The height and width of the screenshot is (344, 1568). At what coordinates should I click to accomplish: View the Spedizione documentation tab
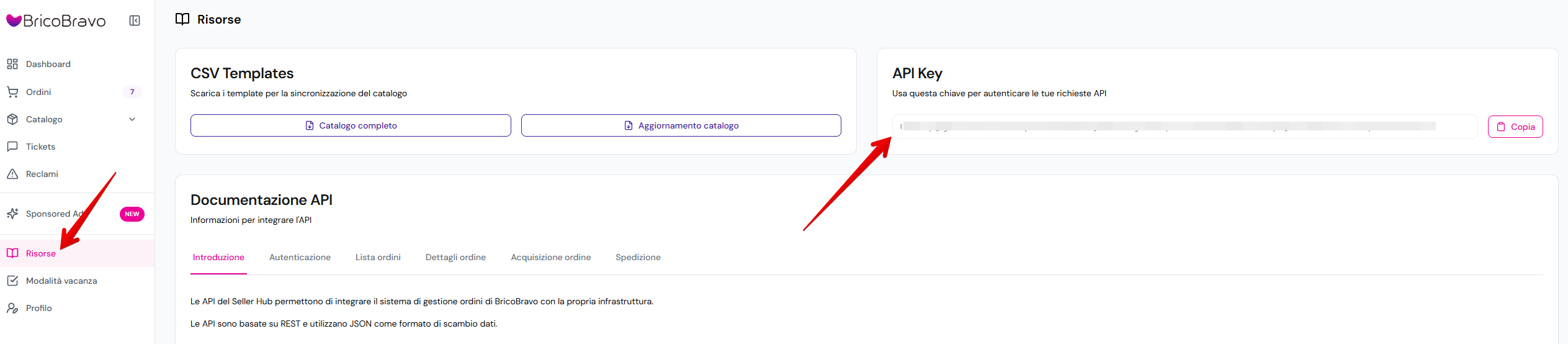point(638,257)
